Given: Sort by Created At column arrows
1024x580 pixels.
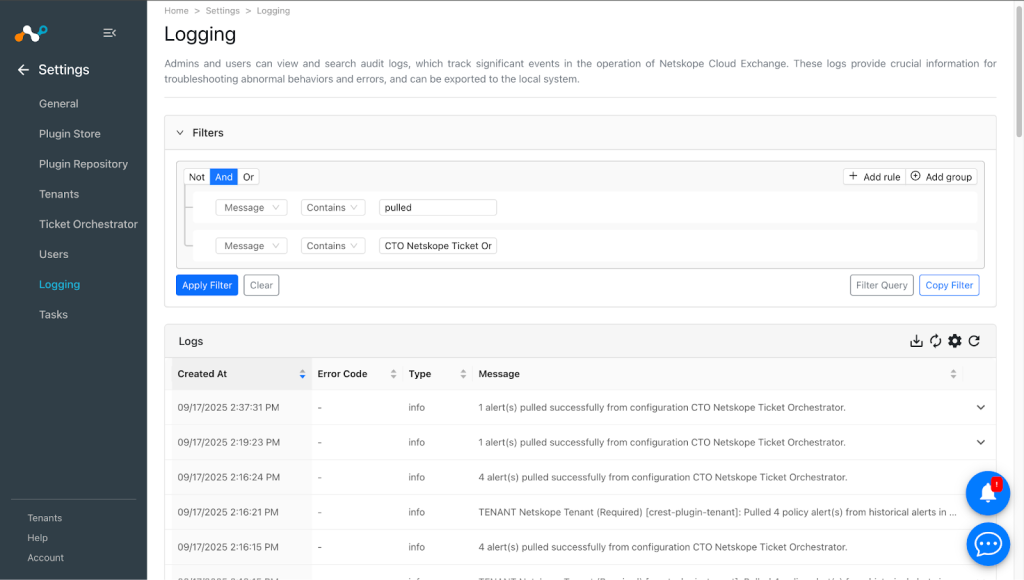Looking at the screenshot, I should (x=302, y=374).
